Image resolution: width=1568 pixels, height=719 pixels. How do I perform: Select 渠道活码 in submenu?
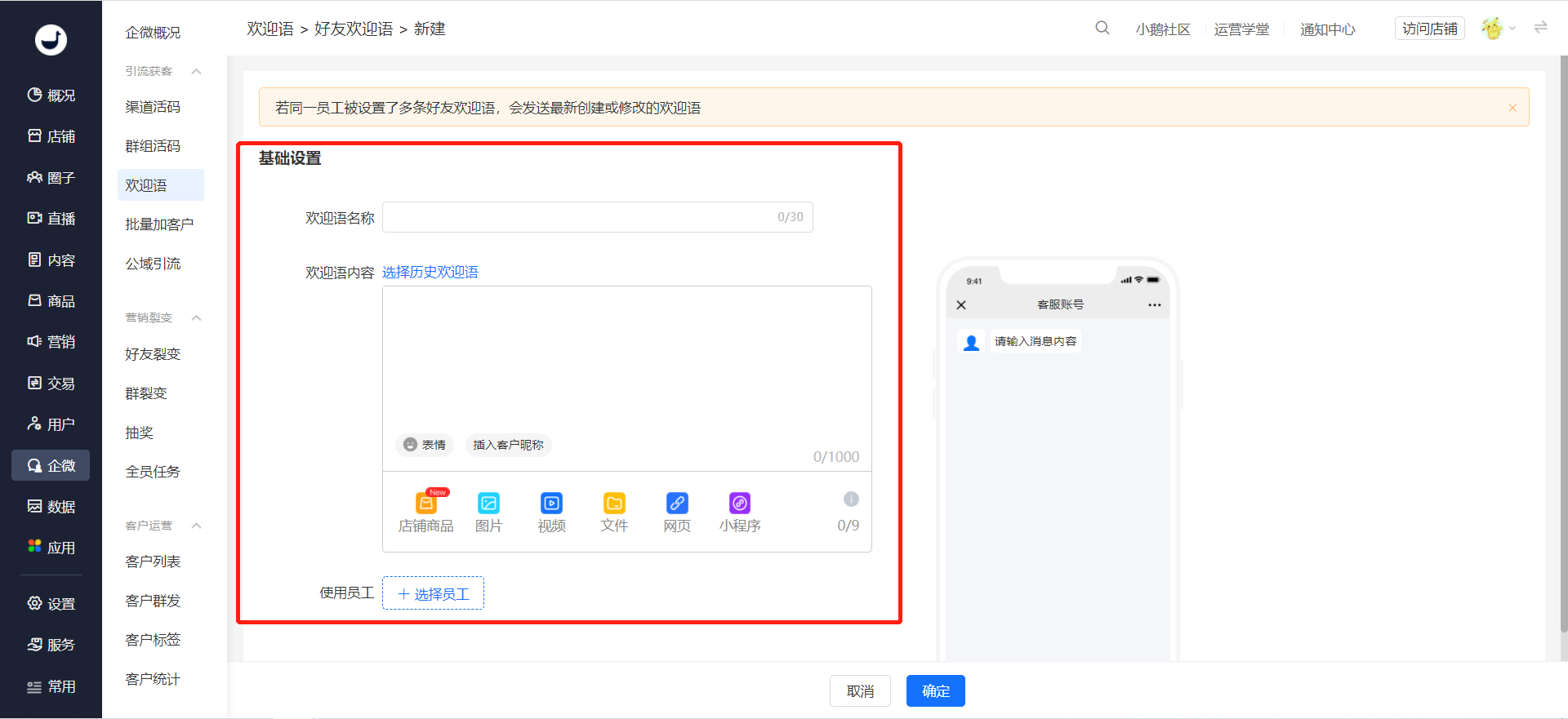[153, 107]
